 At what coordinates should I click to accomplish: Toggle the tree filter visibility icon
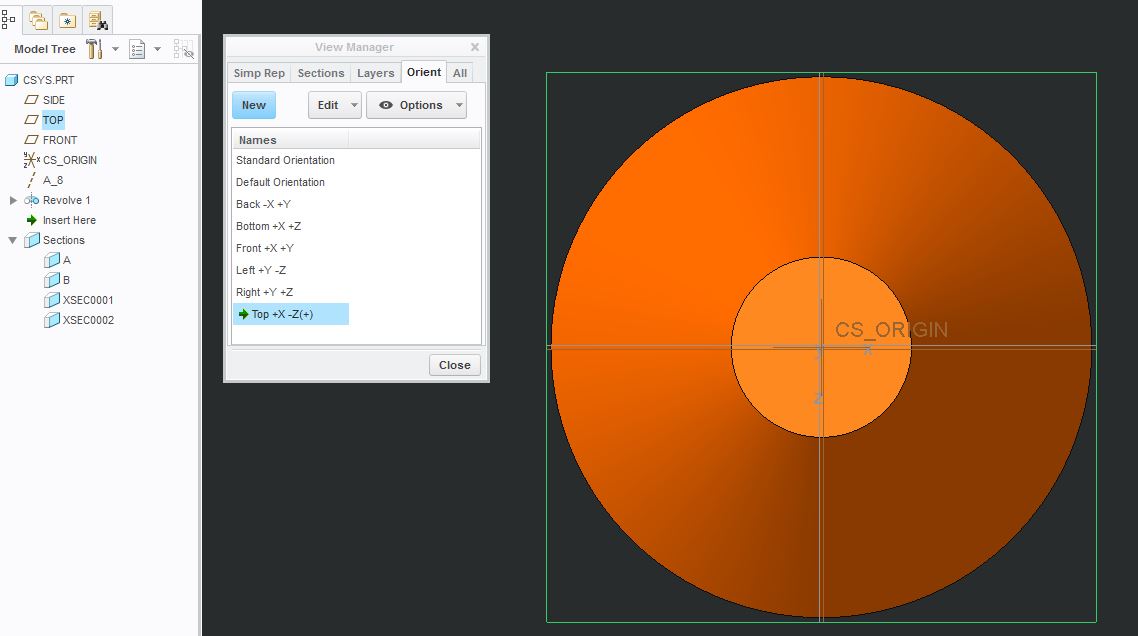pos(184,49)
